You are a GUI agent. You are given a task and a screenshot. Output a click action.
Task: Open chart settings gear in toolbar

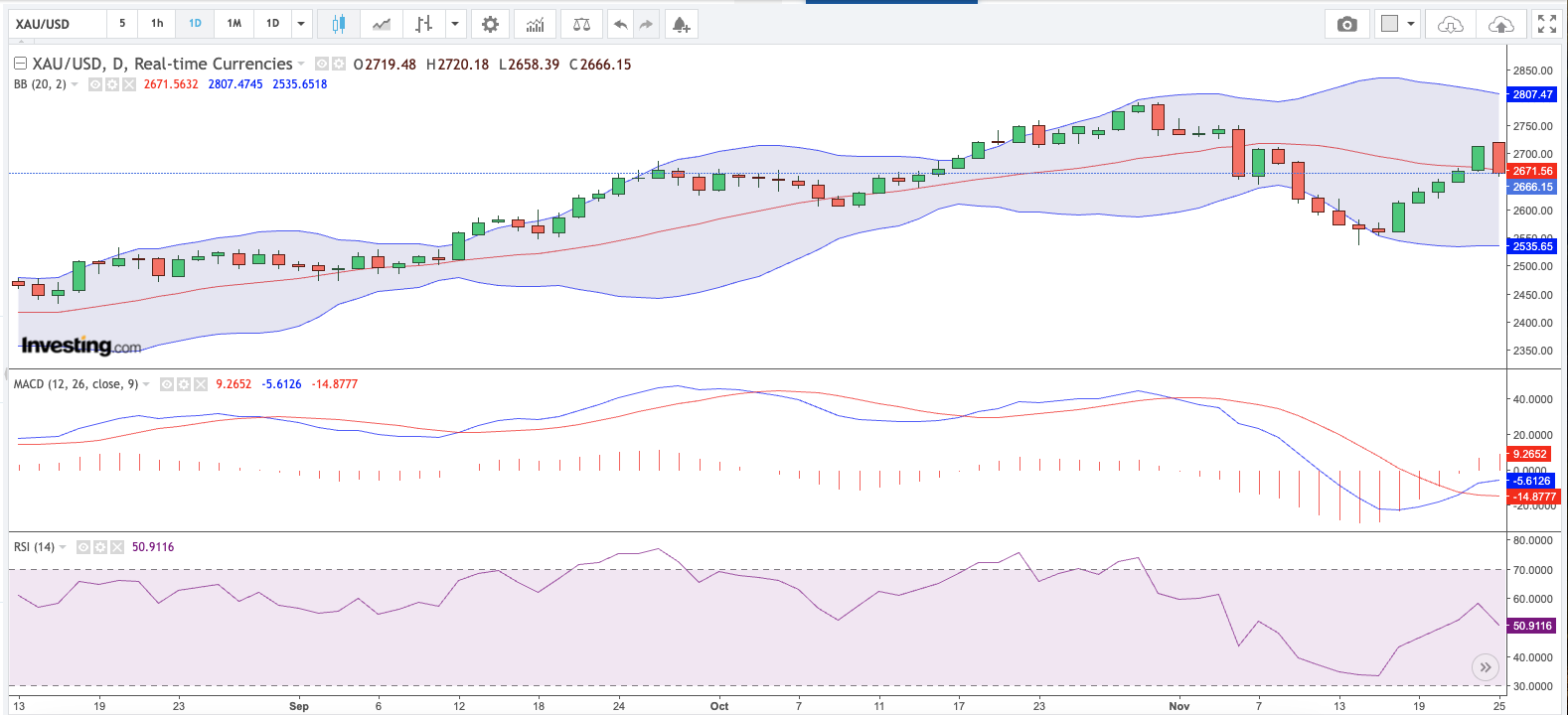click(x=490, y=24)
